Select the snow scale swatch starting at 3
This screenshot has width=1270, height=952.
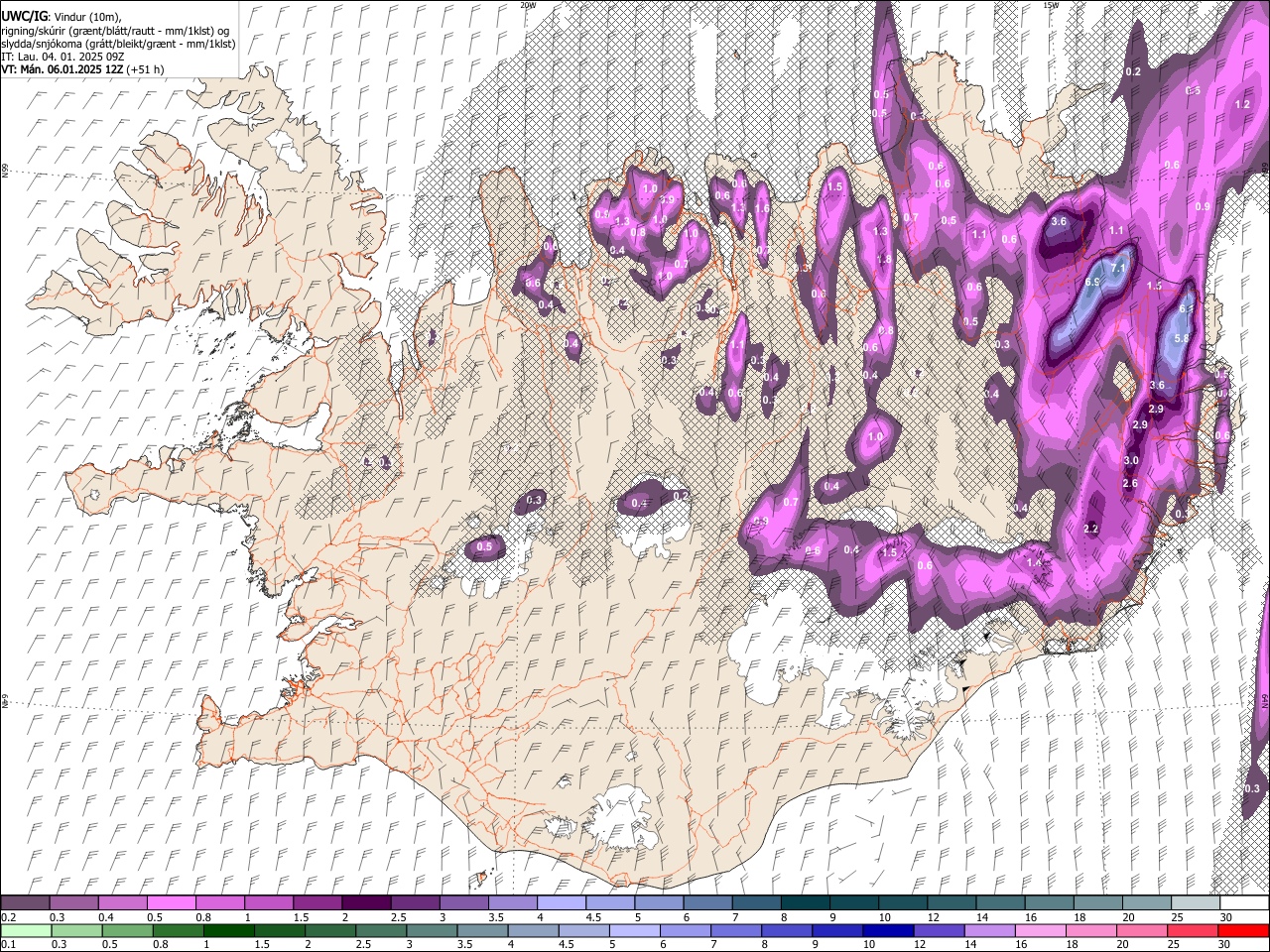point(463,903)
